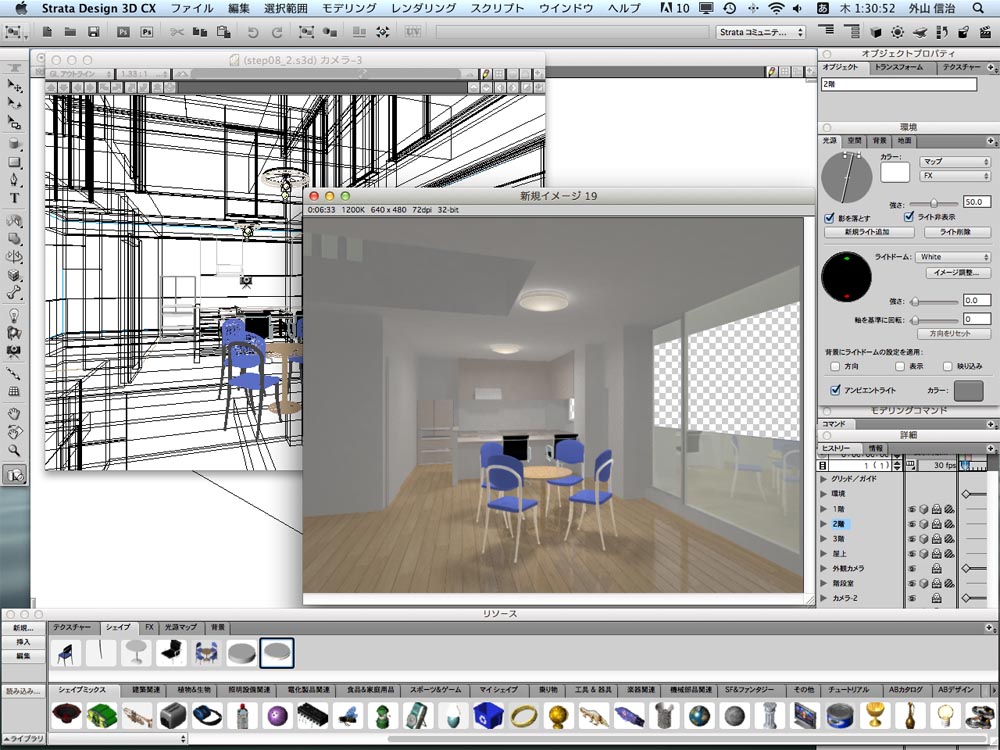Image resolution: width=1000 pixels, height=750 pixels.
Task: Open the FX dropdown in 環境 panel
Action: click(x=955, y=175)
